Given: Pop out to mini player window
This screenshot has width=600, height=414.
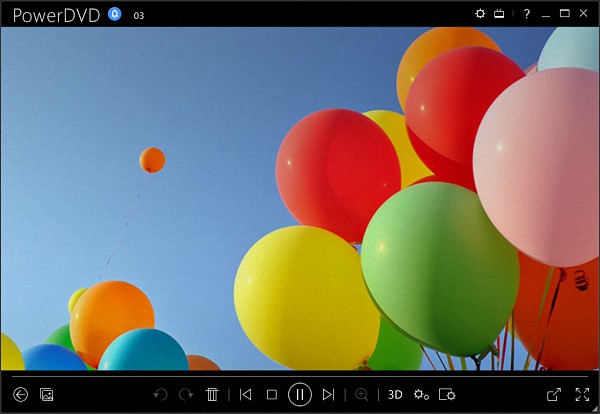Looking at the screenshot, I should pos(555,395).
